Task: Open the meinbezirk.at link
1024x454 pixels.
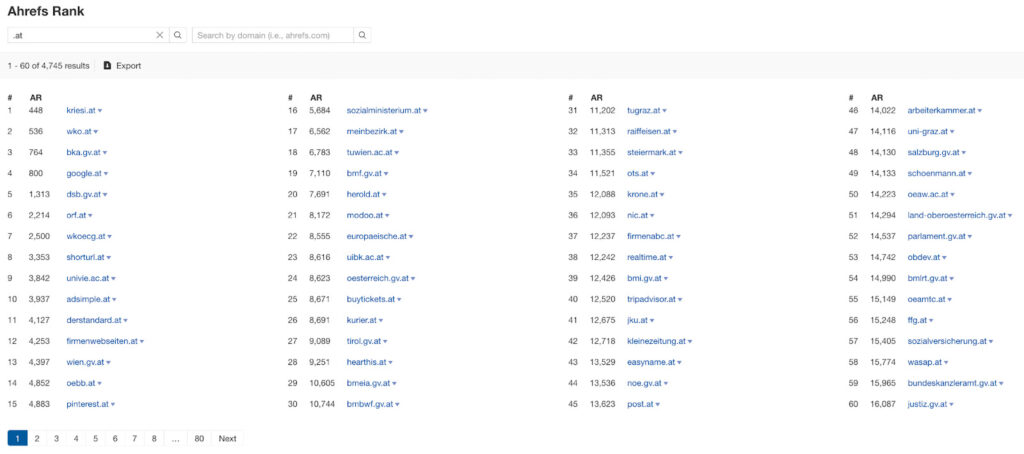Action: [372, 132]
